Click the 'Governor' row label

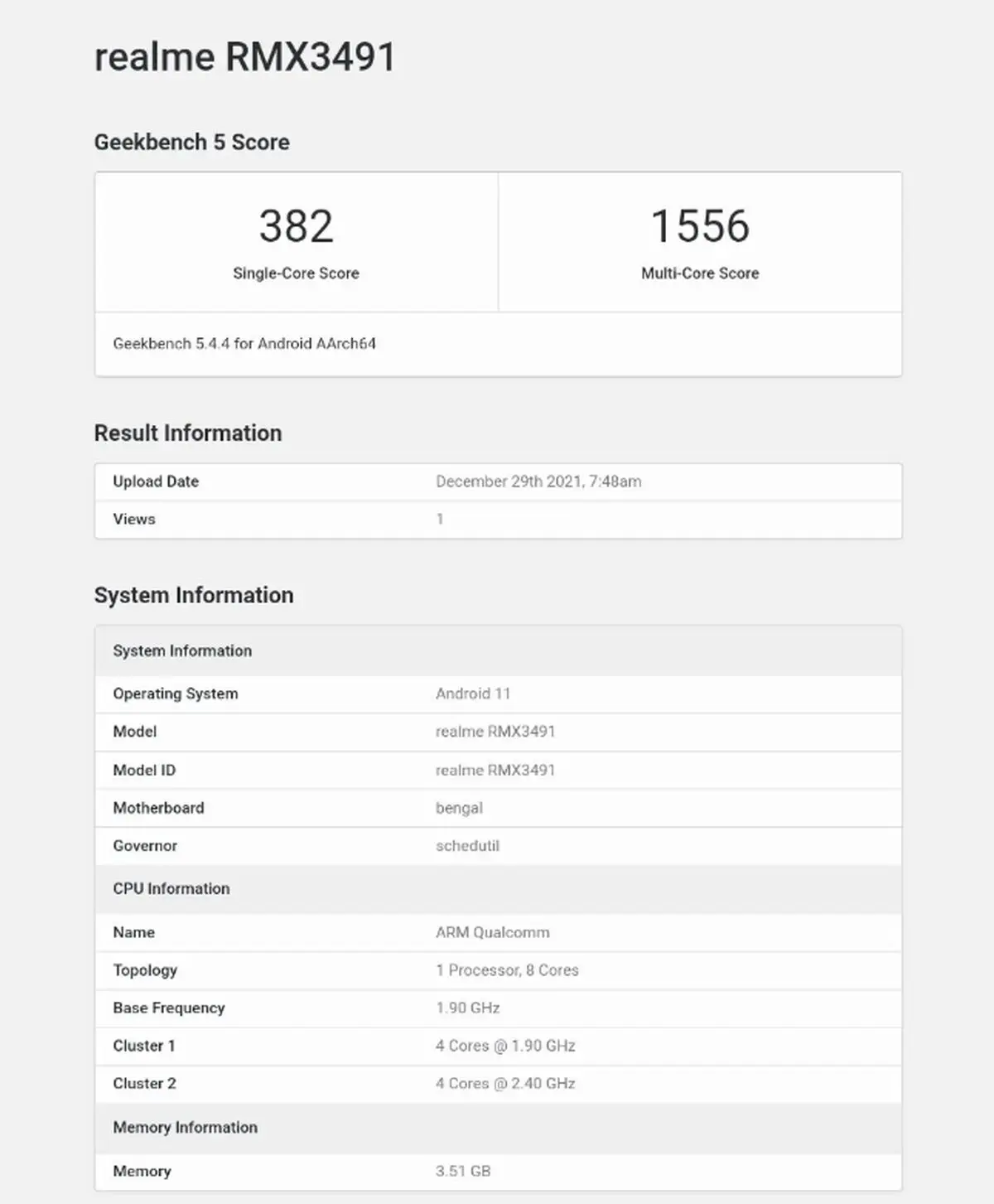[145, 846]
